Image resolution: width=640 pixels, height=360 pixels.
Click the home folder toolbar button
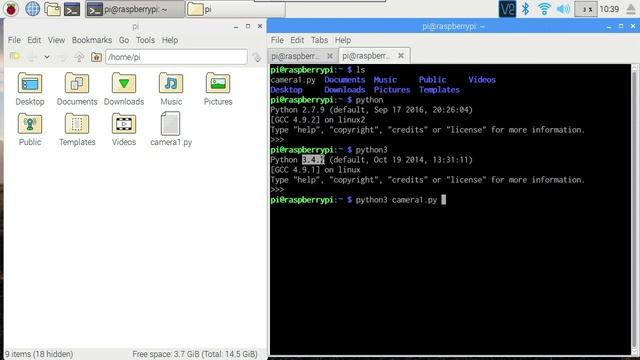coord(96,57)
